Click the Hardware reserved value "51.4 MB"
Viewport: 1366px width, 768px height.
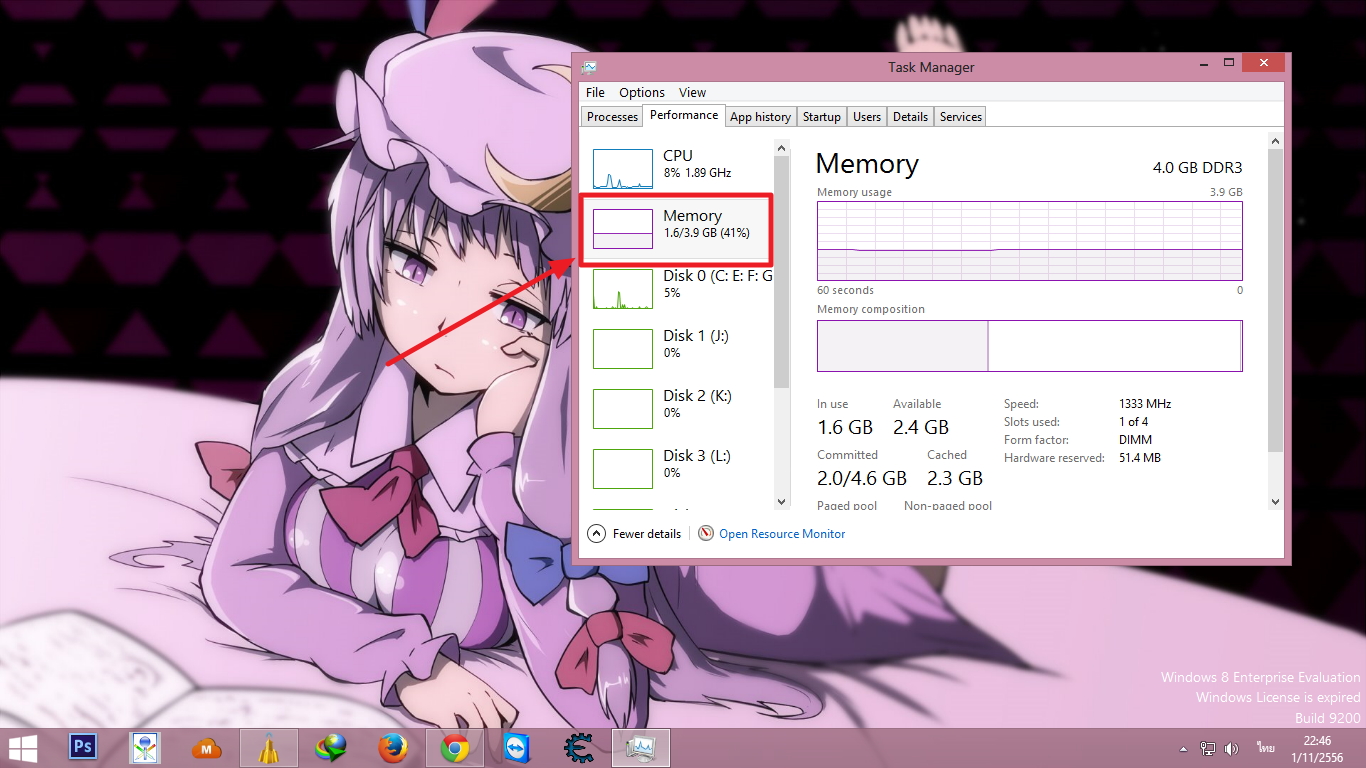tap(1140, 458)
